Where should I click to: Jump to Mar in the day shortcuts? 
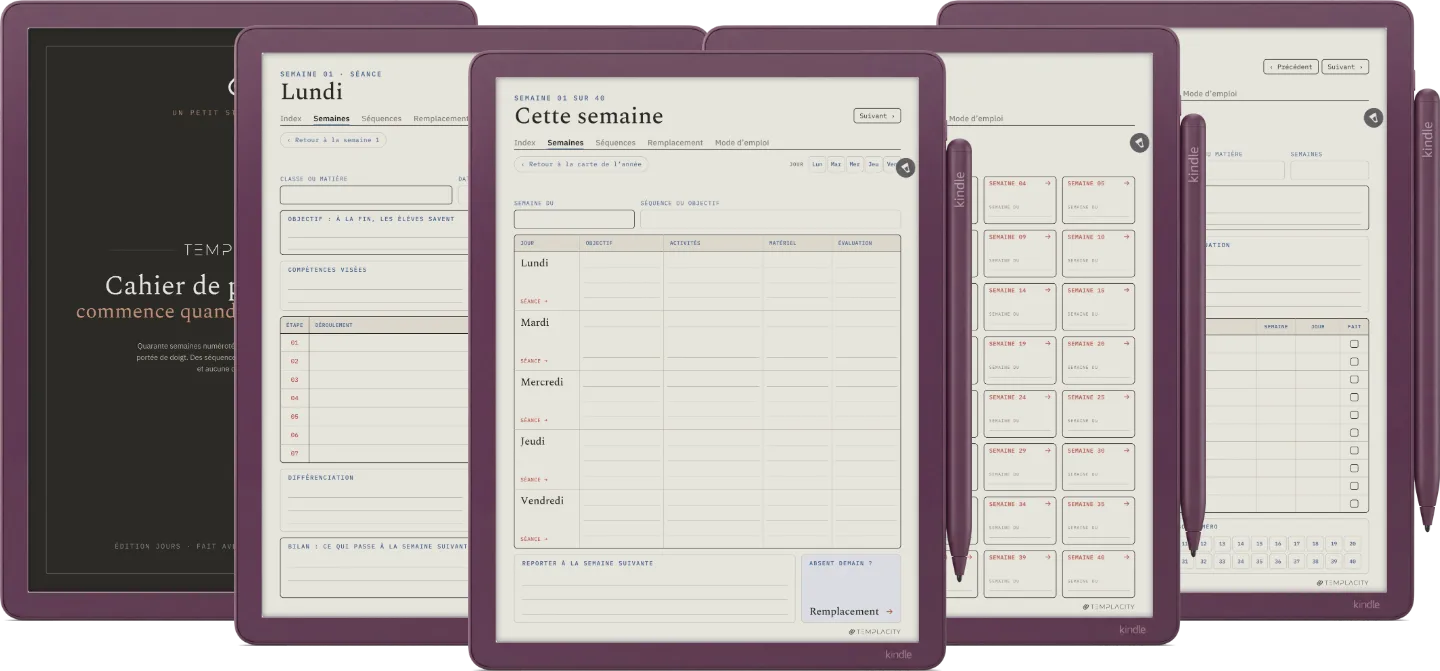pos(836,164)
